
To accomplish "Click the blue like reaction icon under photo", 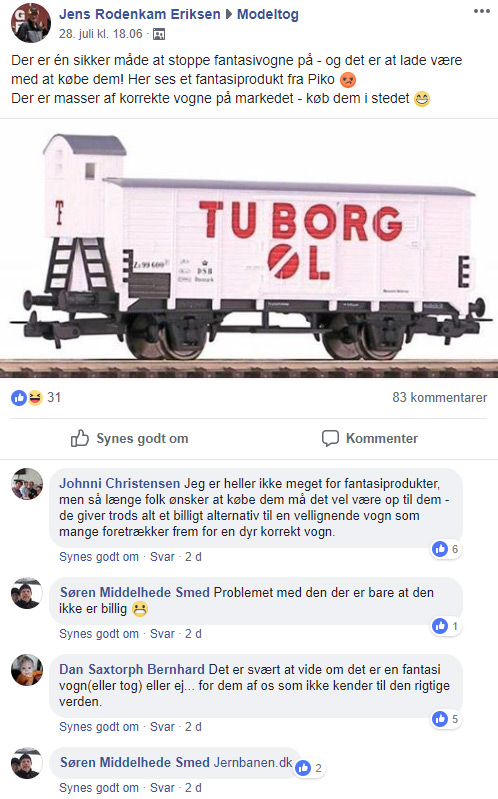I will click(x=19, y=397).
